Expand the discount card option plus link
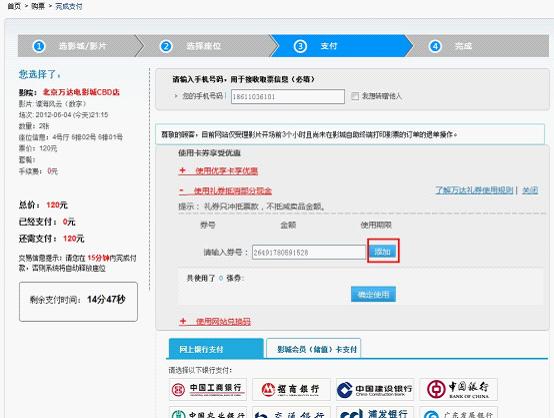Screen dimensions: 554x418 pos(218,171)
